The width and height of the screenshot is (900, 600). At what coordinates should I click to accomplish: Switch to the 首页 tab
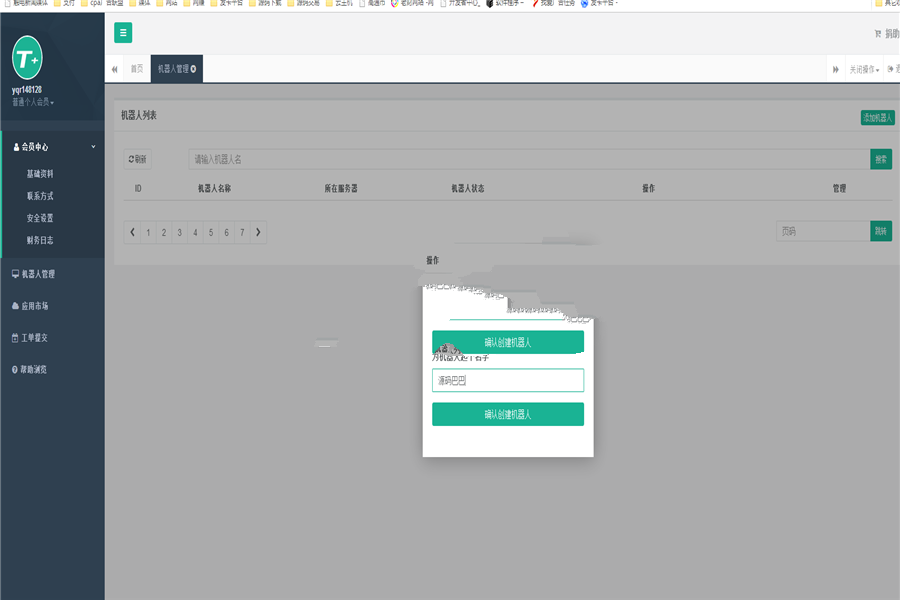point(137,69)
